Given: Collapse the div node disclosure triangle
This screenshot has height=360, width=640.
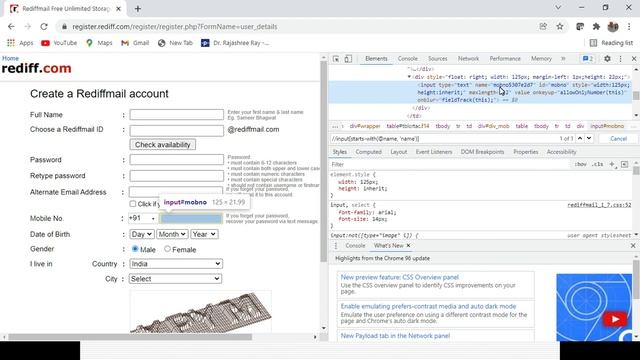Looking at the screenshot, I should tap(409, 77).
